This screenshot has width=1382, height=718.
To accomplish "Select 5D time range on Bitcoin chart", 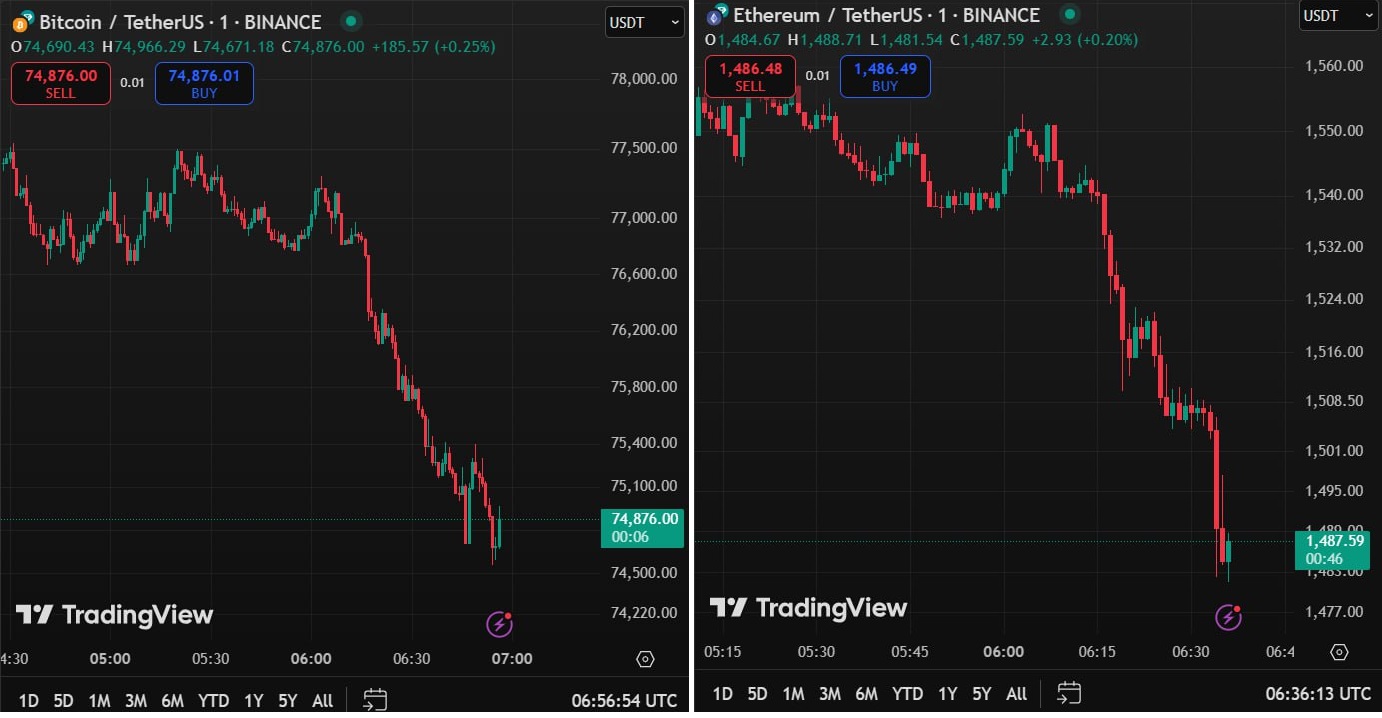I will (63, 700).
